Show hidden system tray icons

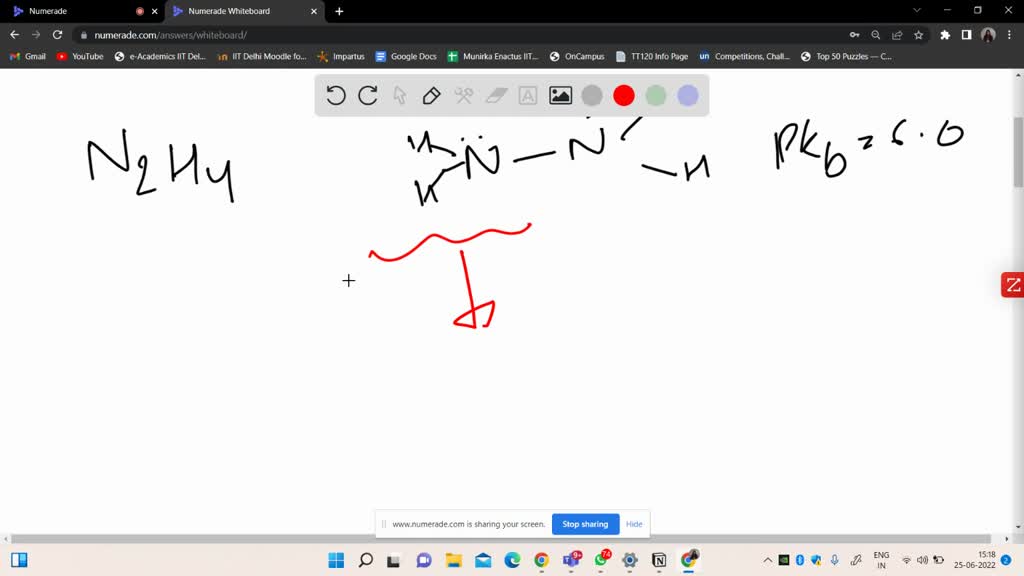click(x=767, y=560)
